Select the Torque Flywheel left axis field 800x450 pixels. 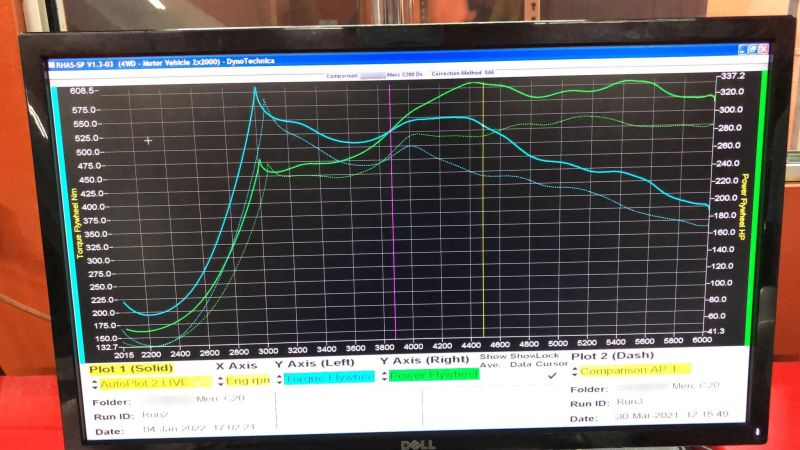point(329,378)
